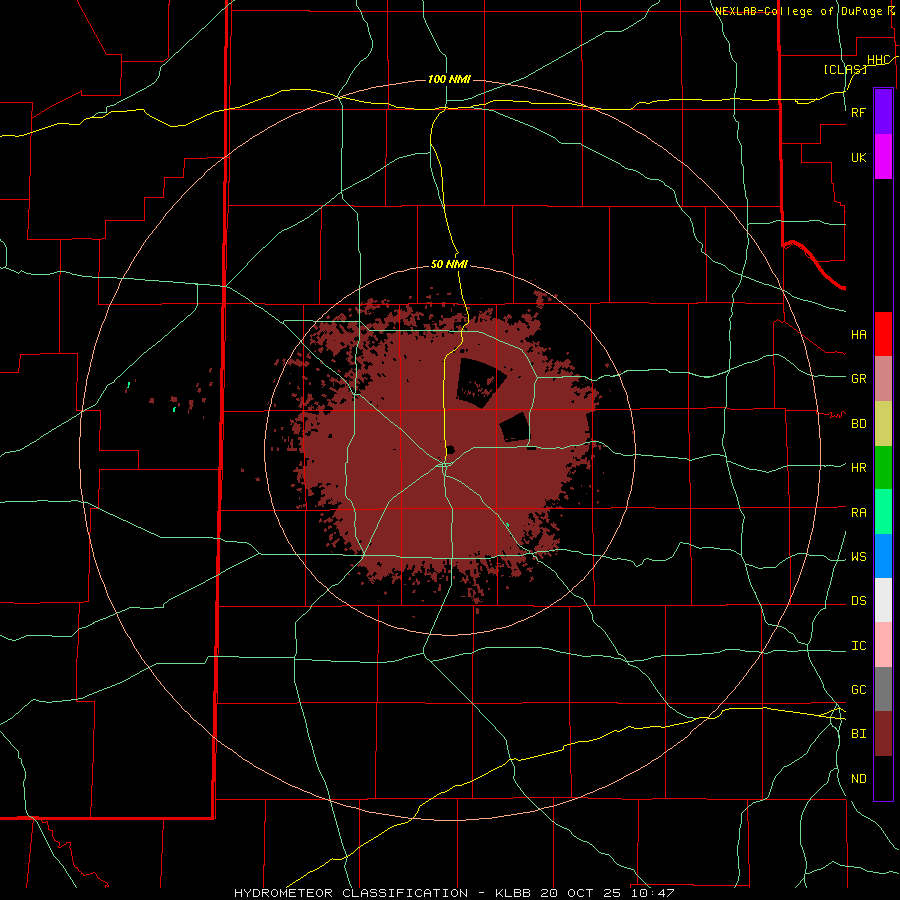
Task: Click the WS legend label text
Action: (x=858, y=557)
